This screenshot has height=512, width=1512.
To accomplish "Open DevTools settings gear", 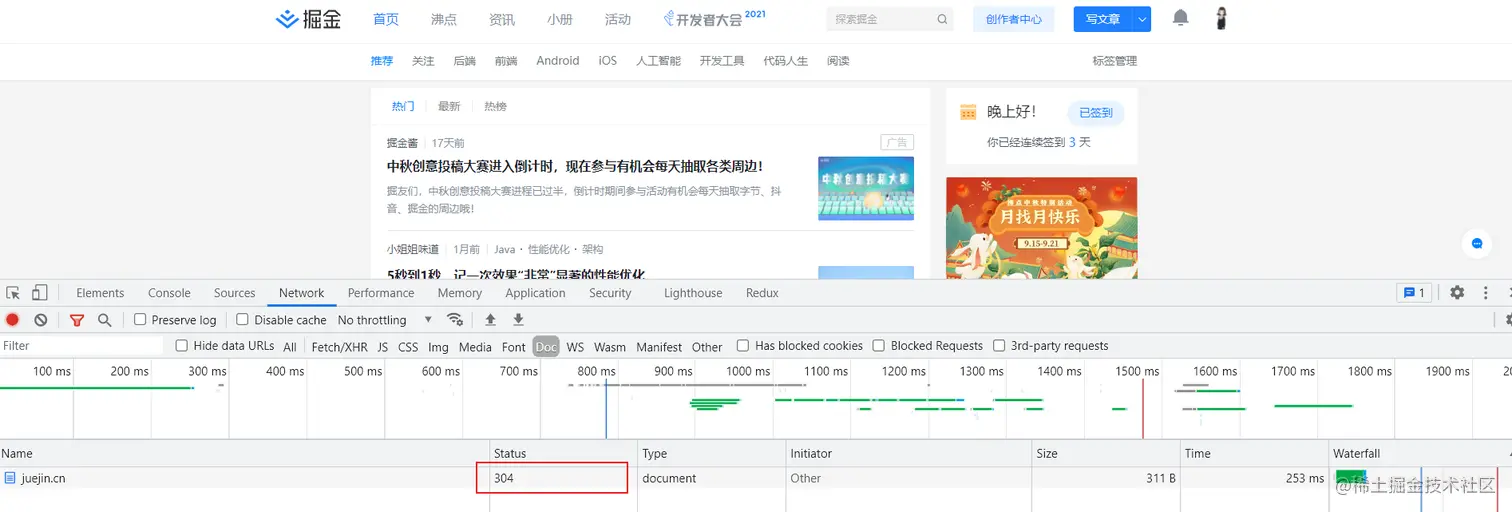I will (x=1457, y=293).
